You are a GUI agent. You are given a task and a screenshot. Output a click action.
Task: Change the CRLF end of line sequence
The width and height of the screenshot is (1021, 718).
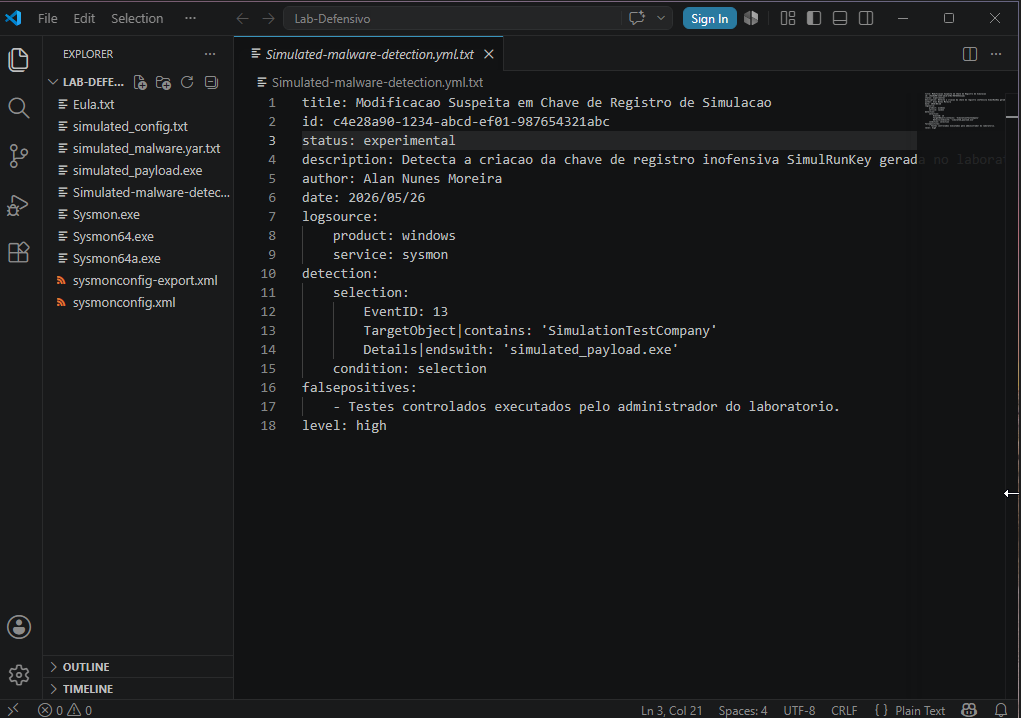(844, 710)
